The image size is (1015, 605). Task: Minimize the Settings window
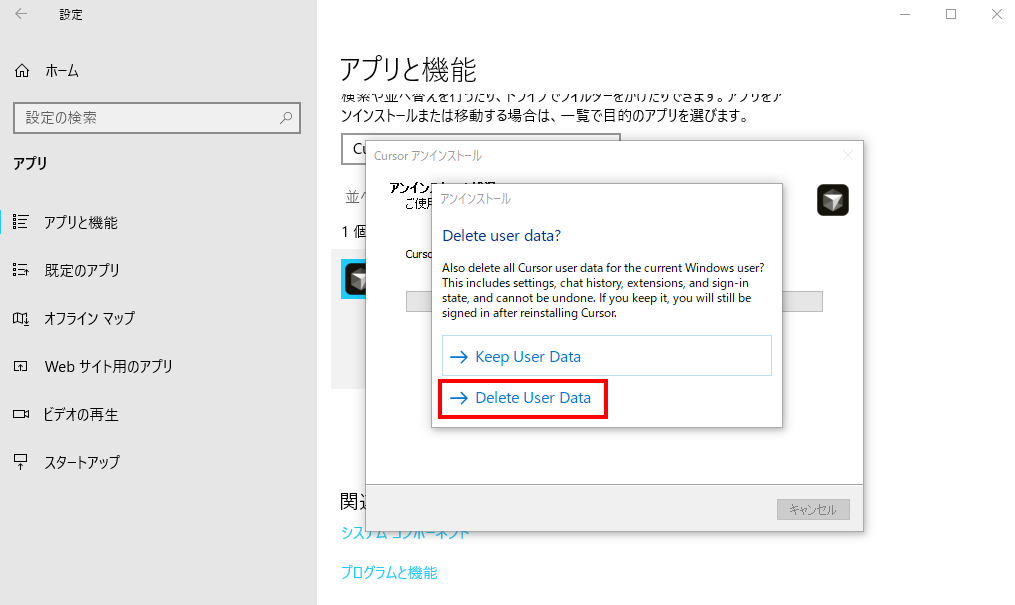(x=905, y=14)
